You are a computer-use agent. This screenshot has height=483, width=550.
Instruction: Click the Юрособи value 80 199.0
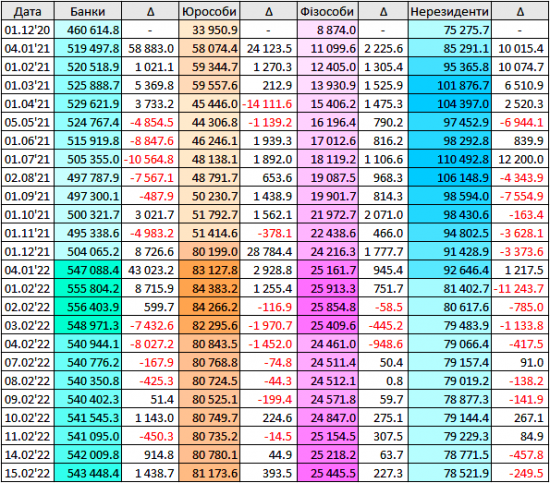(209, 251)
